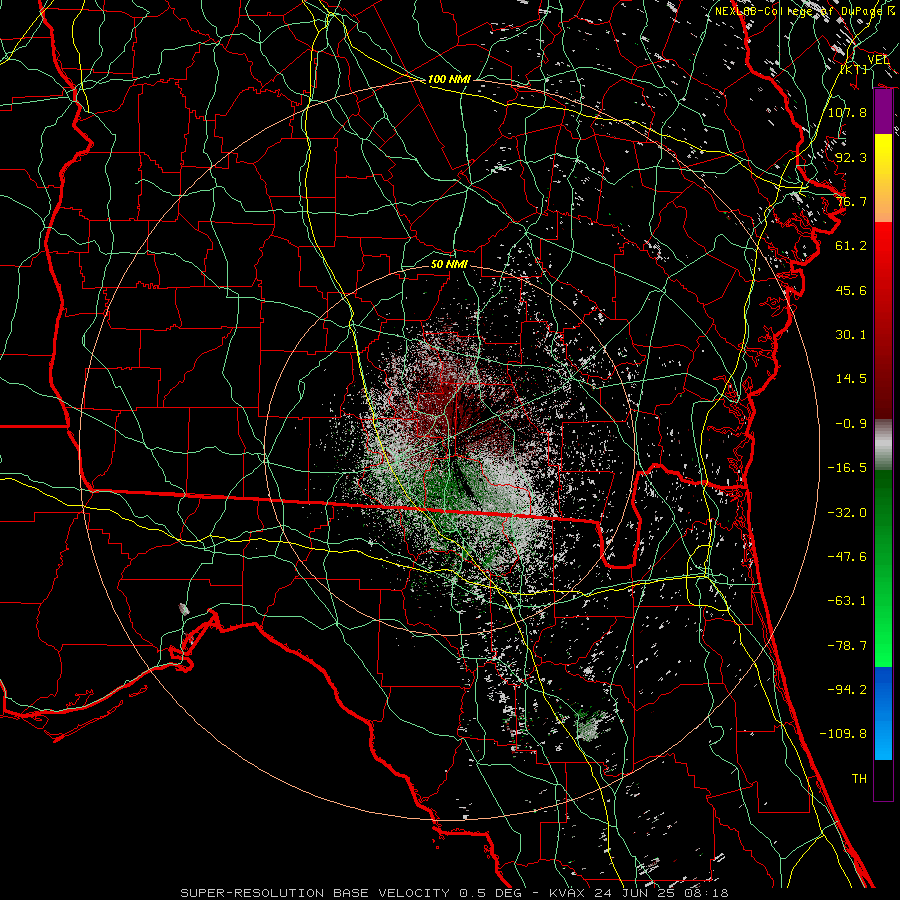Viewport: 900px width, 900px height.
Task: Click the yellow-orange segment of the color bar
Action: (x=883, y=178)
